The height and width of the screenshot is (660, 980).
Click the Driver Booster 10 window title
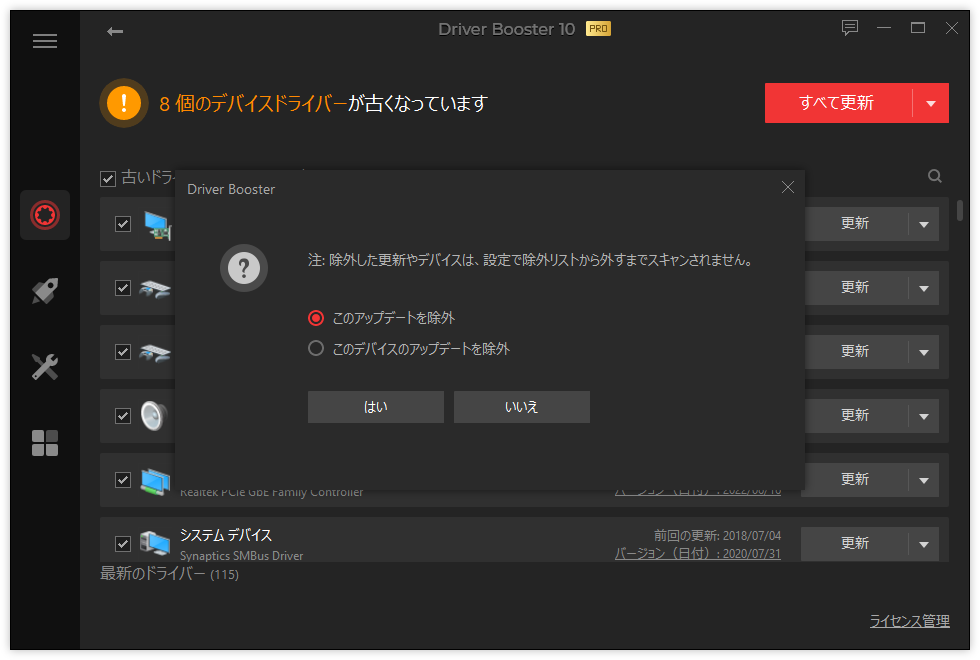tap(506, 29)
